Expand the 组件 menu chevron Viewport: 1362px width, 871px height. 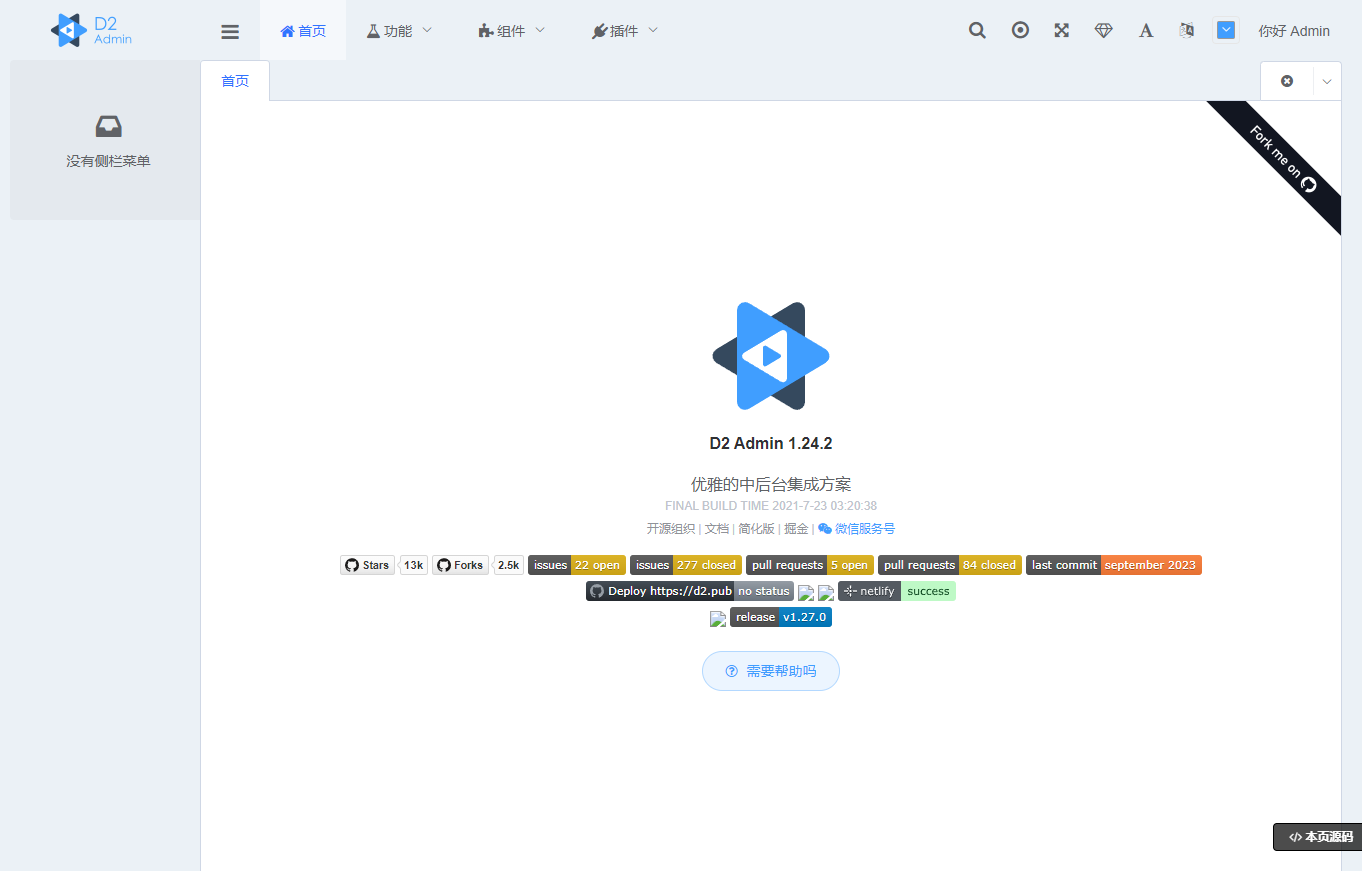point(540,30)
